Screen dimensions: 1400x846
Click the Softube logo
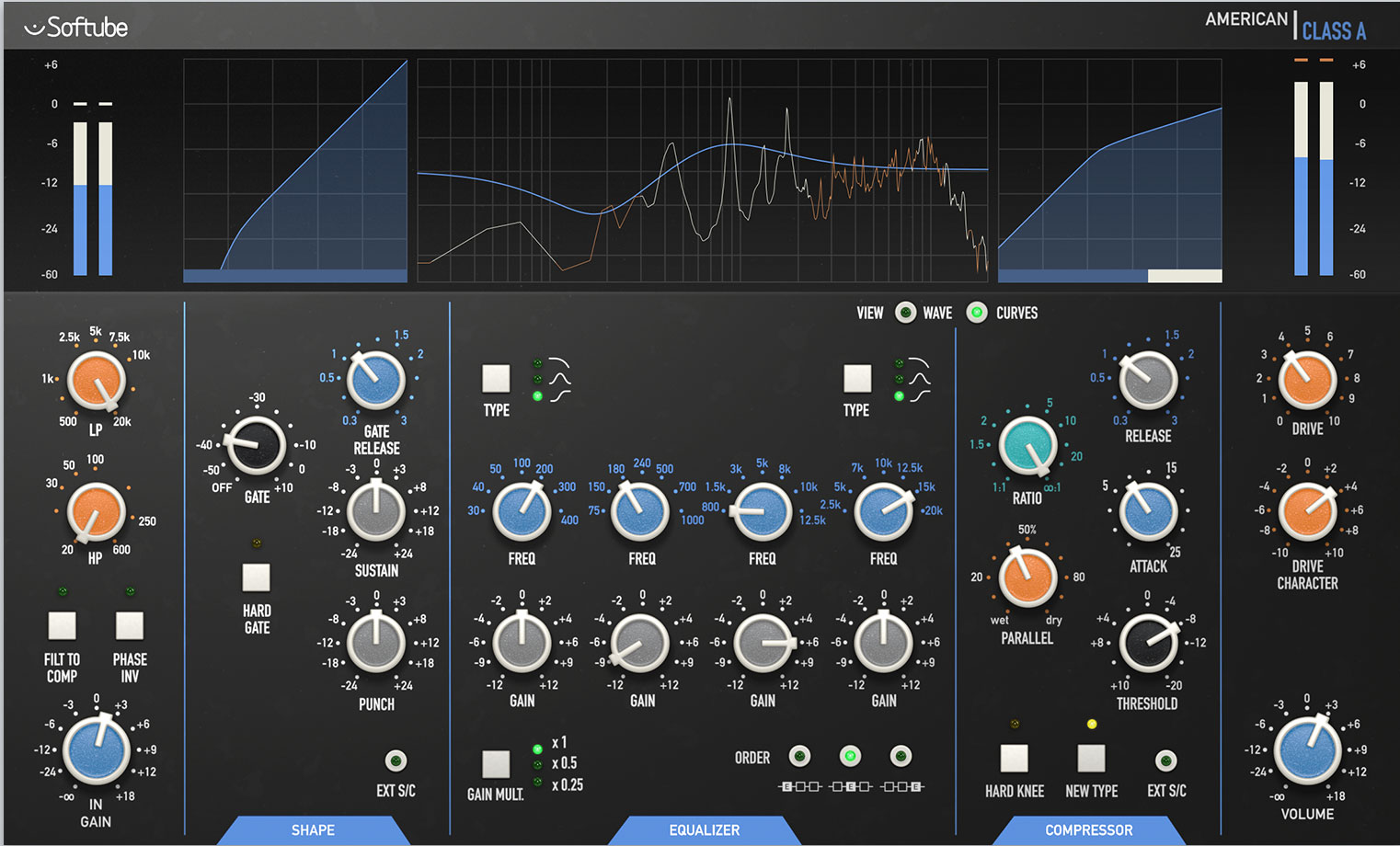[x=77, y=28]
